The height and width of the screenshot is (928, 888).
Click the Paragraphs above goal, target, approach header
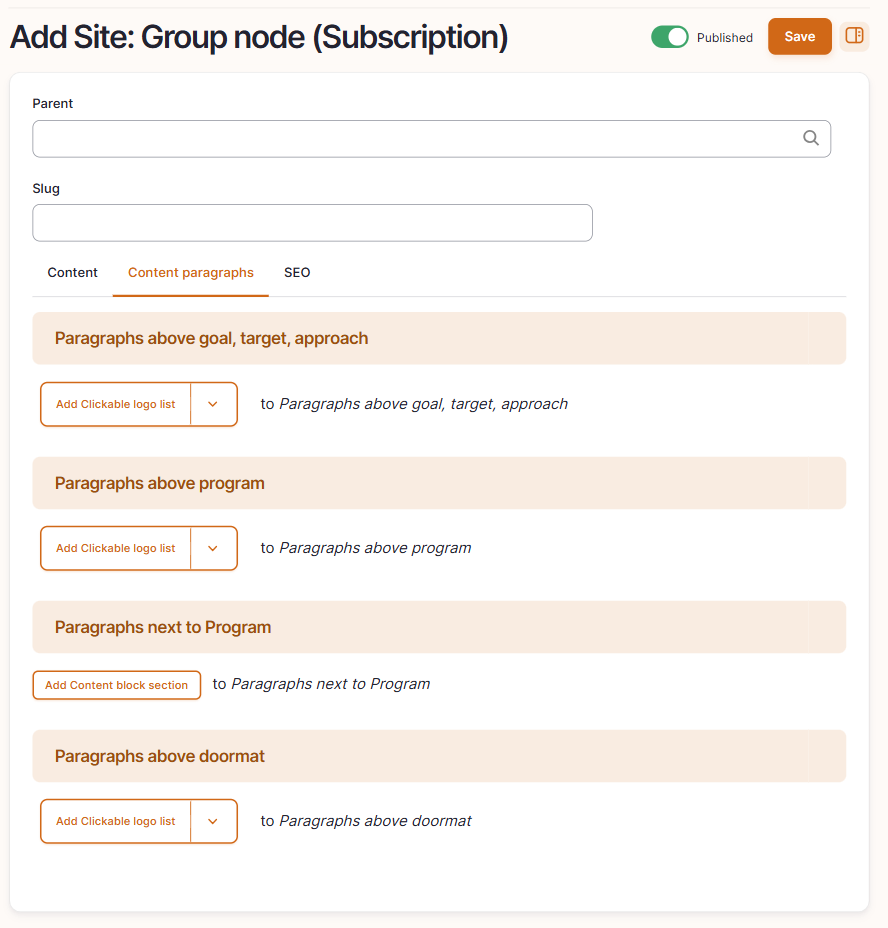point(439,338)
